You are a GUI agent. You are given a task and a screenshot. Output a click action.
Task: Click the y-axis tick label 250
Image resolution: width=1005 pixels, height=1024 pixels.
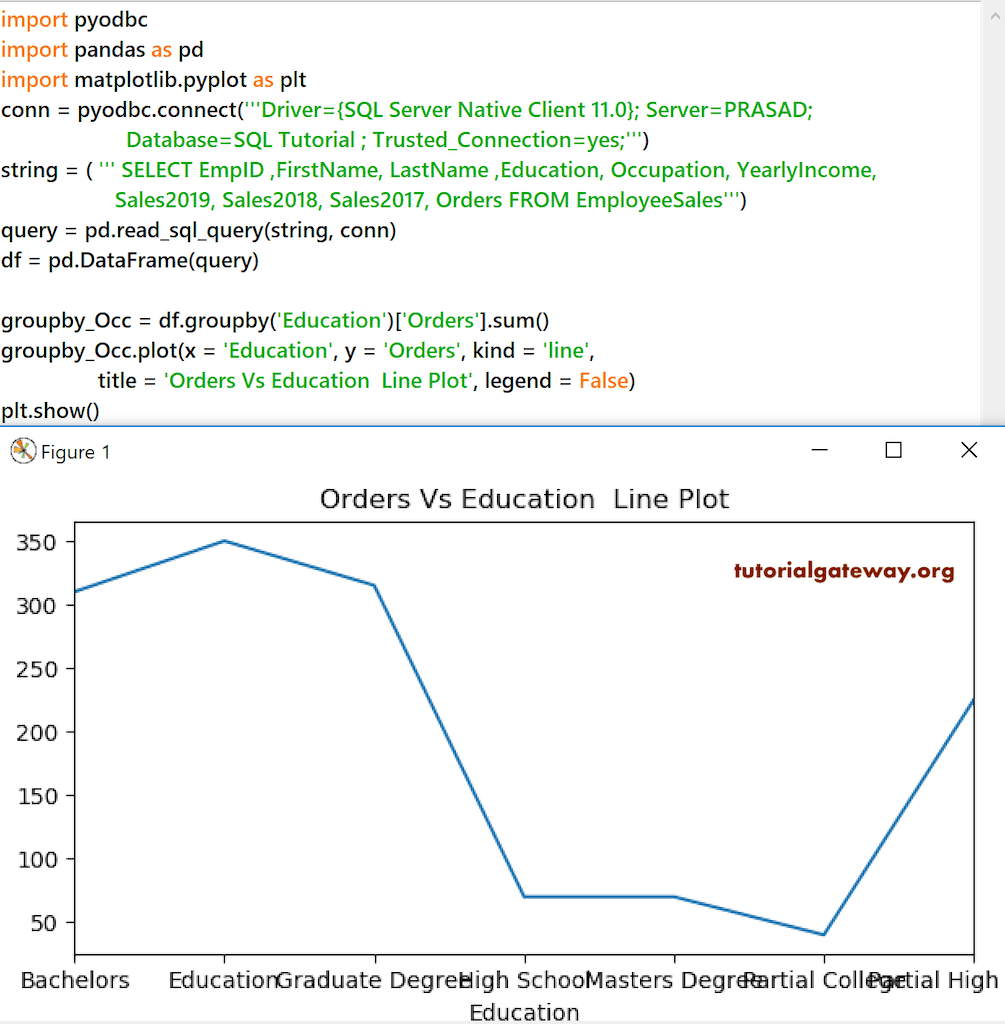coord(37,669)
